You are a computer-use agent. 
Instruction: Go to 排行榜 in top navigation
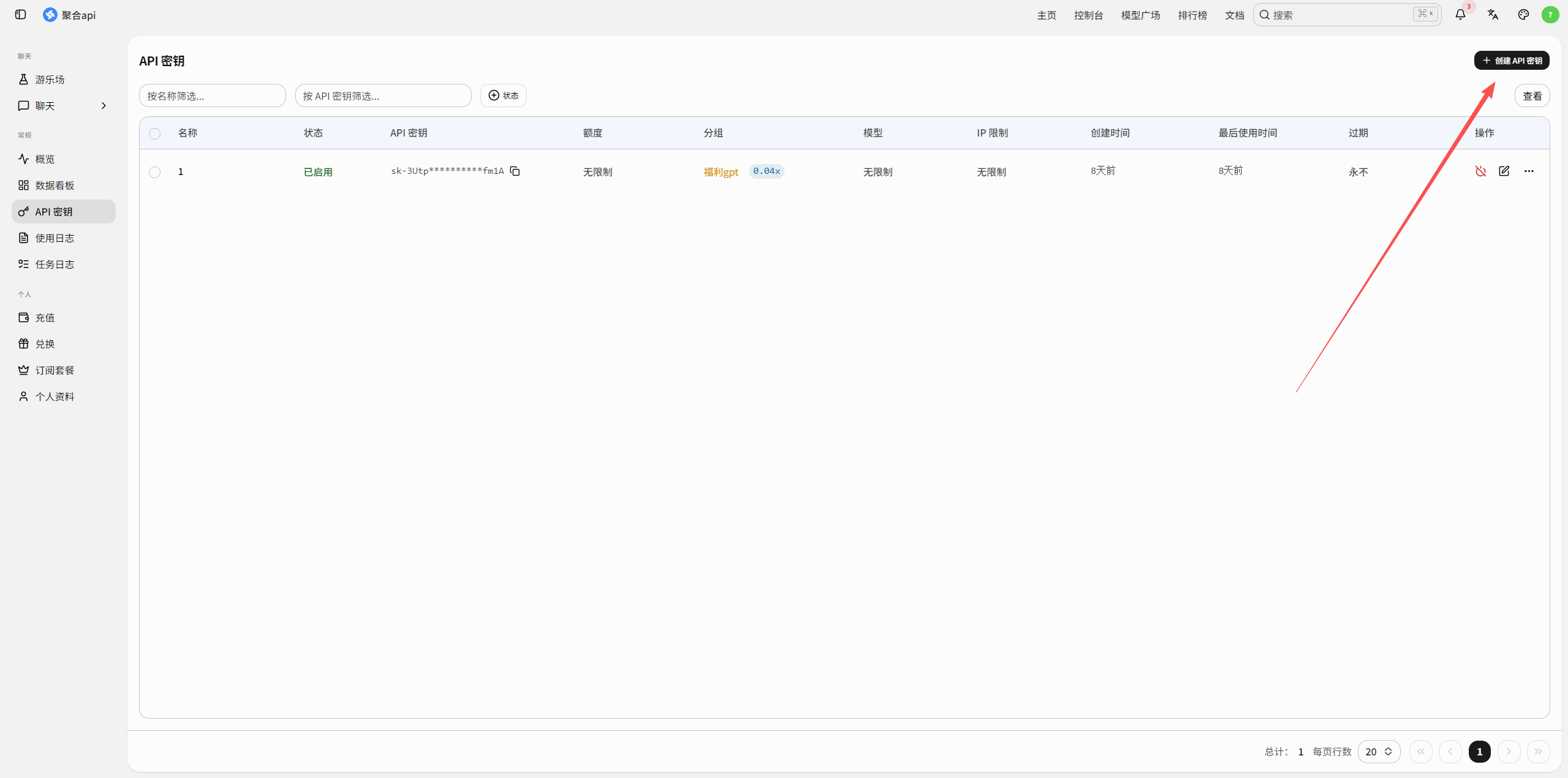coord(1193,15)
